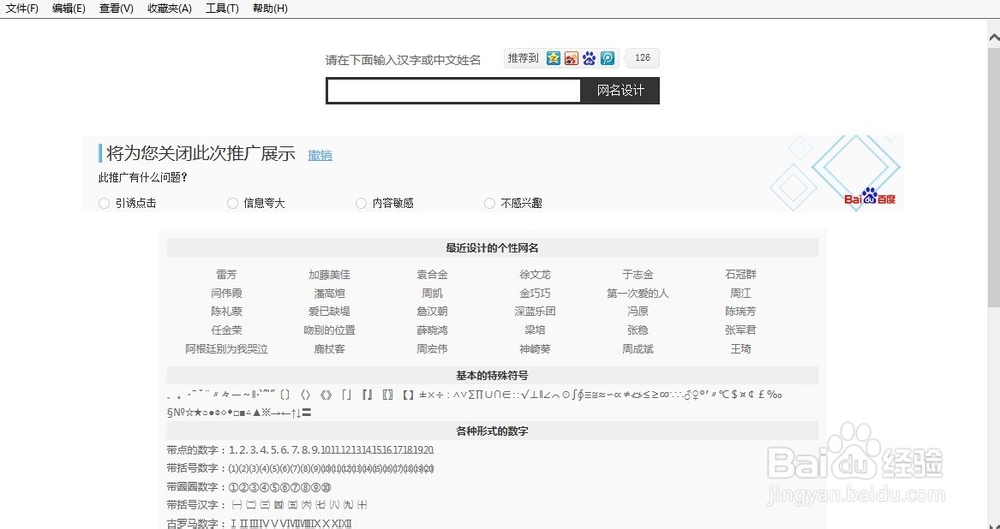Open the name link 梁培
Screen dimensions: 1000x529
point(535,331)
